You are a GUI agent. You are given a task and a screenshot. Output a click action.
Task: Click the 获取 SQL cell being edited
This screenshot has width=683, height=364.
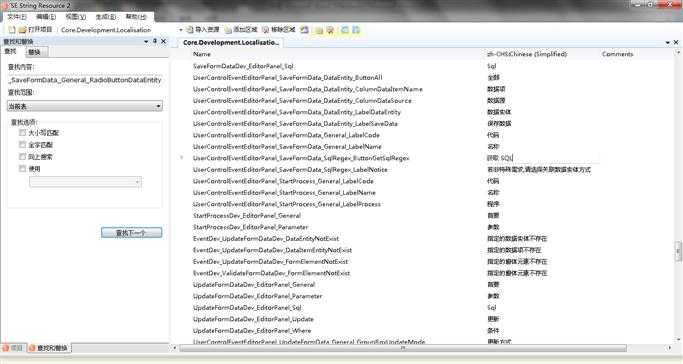pos(542,158)
